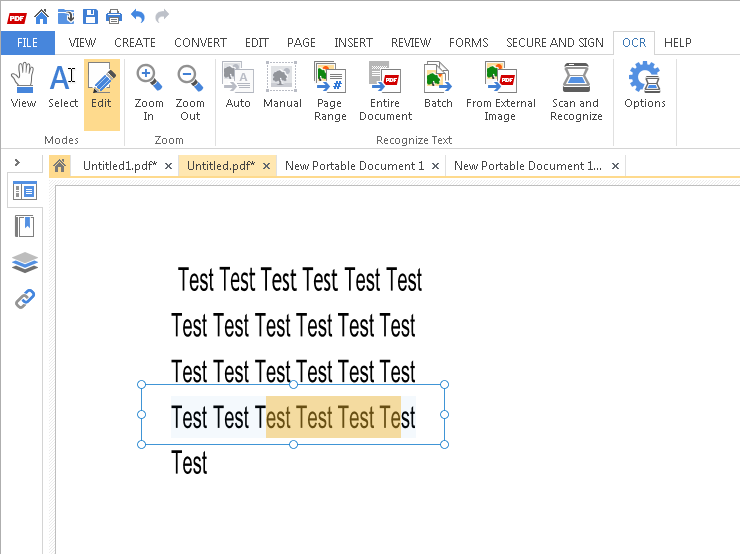The height and width of the screenshot is (554, 740).
Task: Run Auto text recognition
Action: [x=238, y=86]
